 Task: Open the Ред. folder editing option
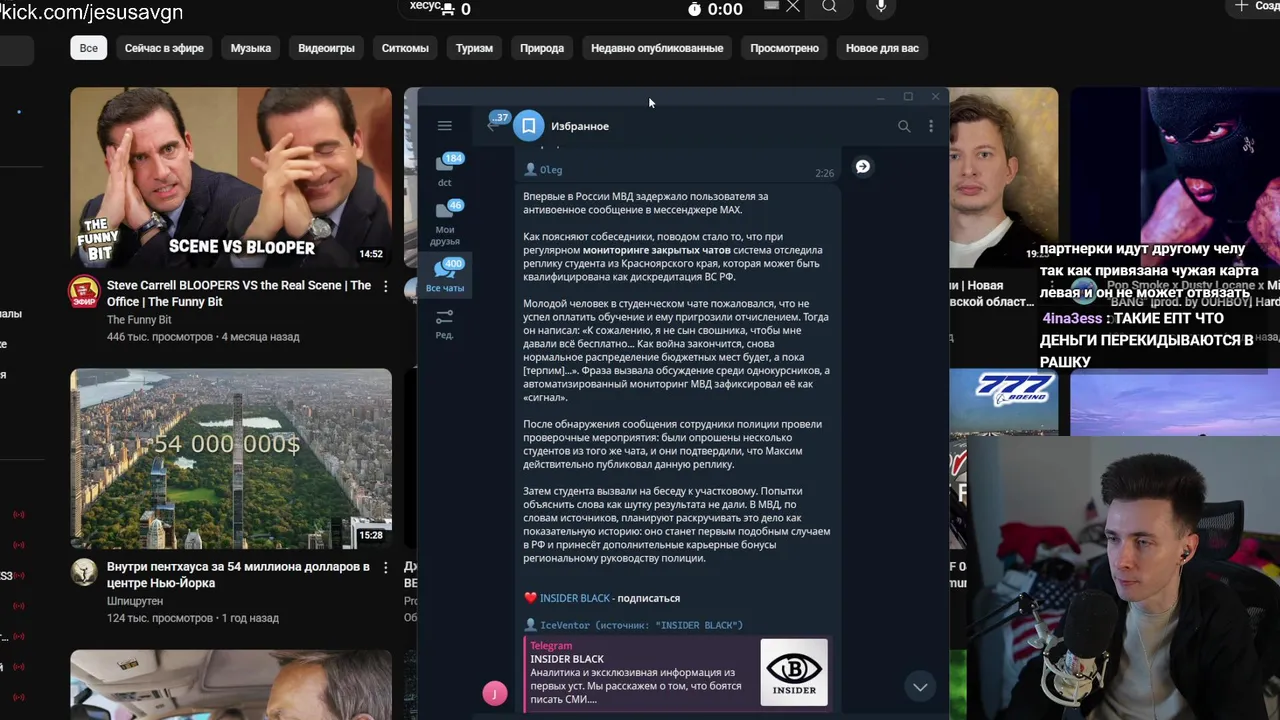coord(445,323)
